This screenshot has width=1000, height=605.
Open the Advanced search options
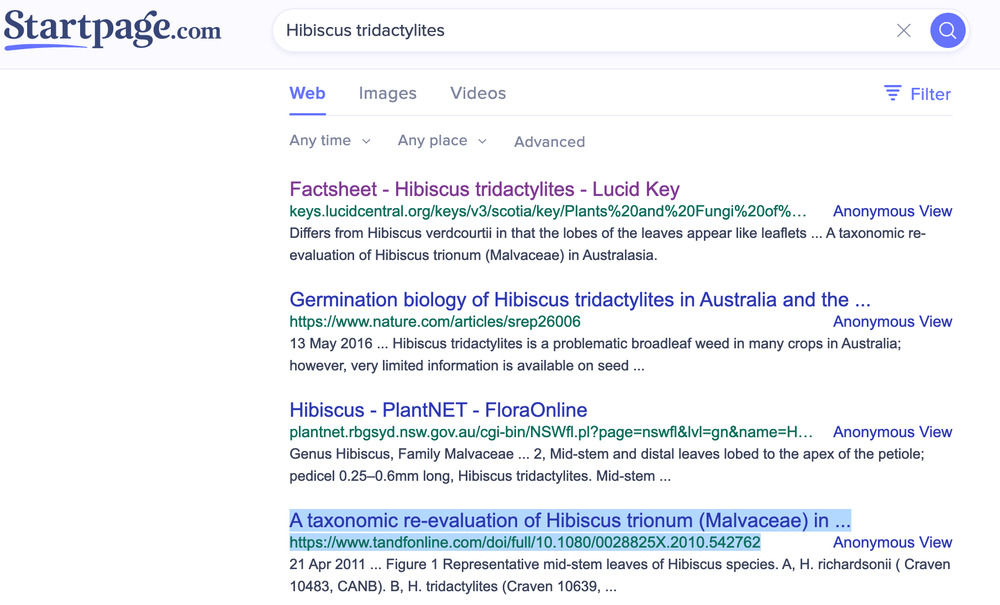coord(549,142)
